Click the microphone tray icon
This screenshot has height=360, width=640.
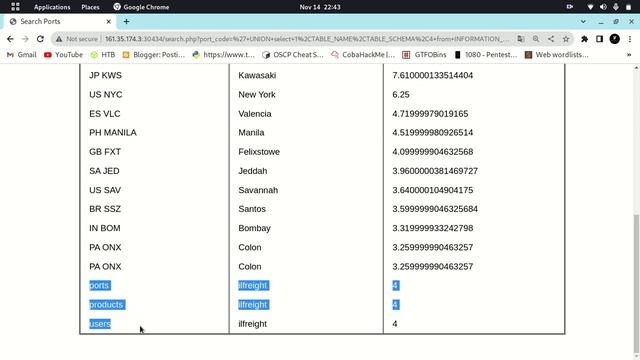coord(616,7)
